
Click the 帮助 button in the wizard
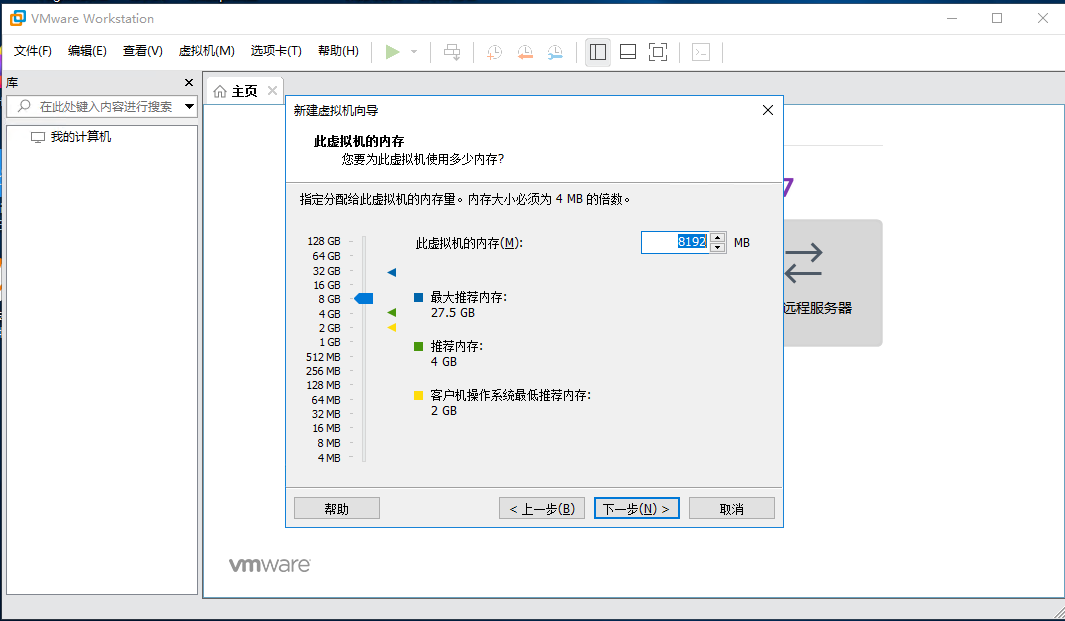pyautogui.click(x=337, y=508)
